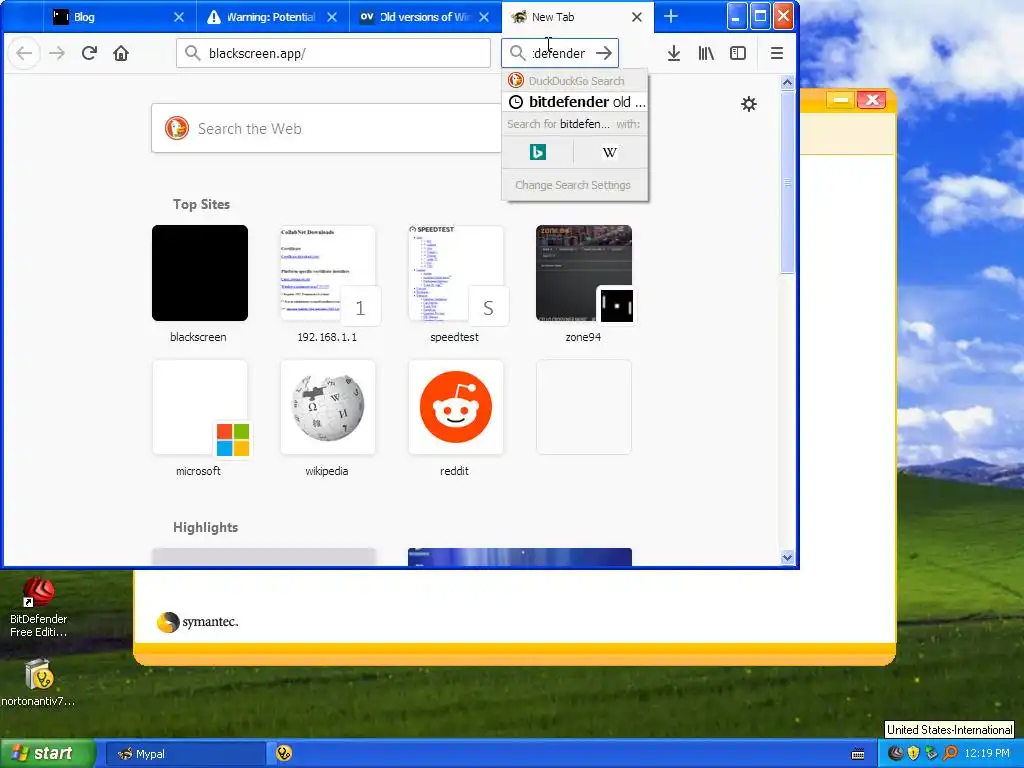1024x768 pixels.
Task: Submit search with the arrow button
Action: pos(604,54)
